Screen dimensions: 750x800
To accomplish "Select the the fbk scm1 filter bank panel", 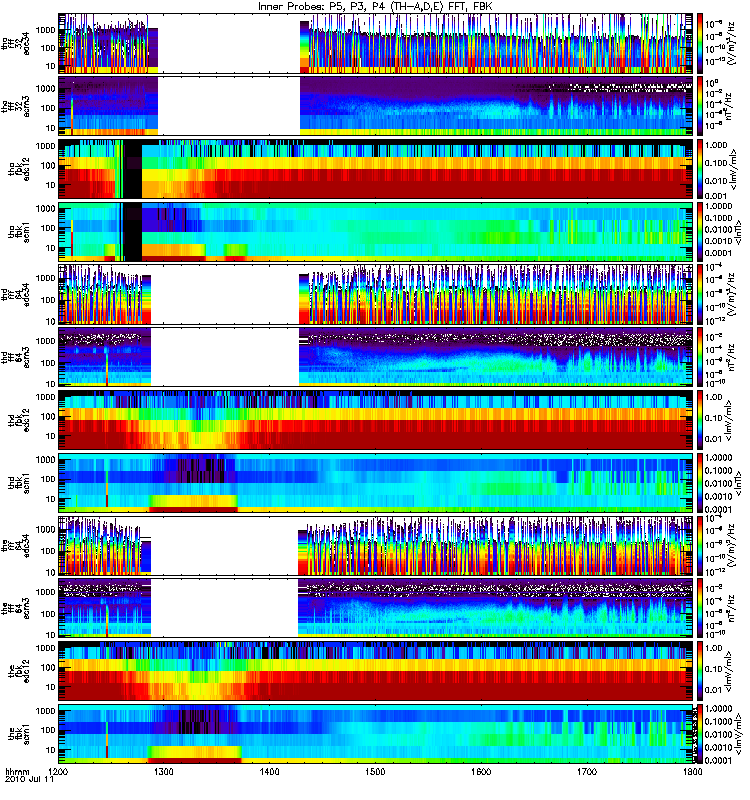I will pos(376,734).
